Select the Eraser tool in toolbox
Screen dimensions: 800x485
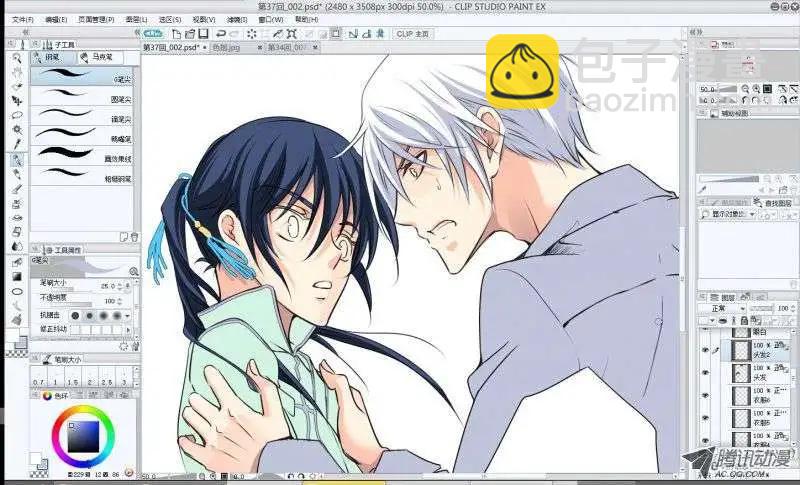point(17,232)
